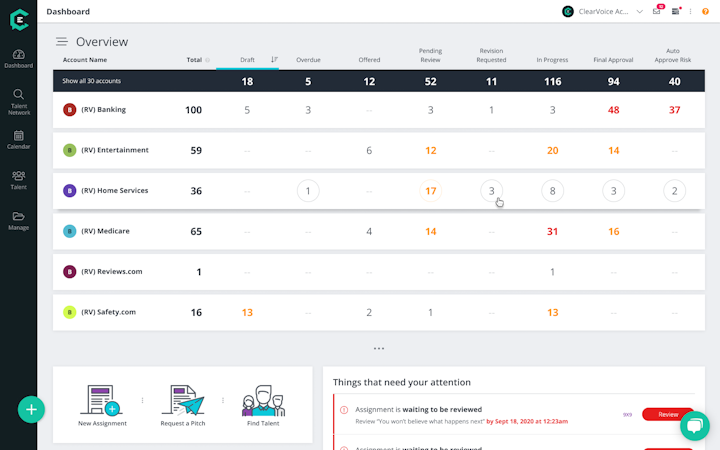Click Home Services Auto Approve Risk circle 2
720x450 pixels.
pos(675,191)
